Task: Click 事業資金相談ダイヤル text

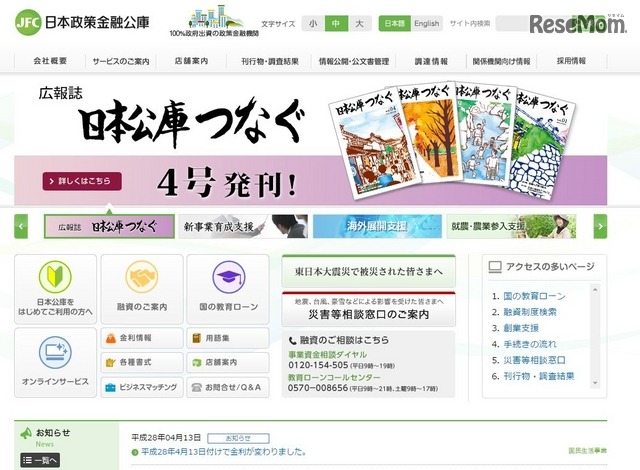Action: 327,355
